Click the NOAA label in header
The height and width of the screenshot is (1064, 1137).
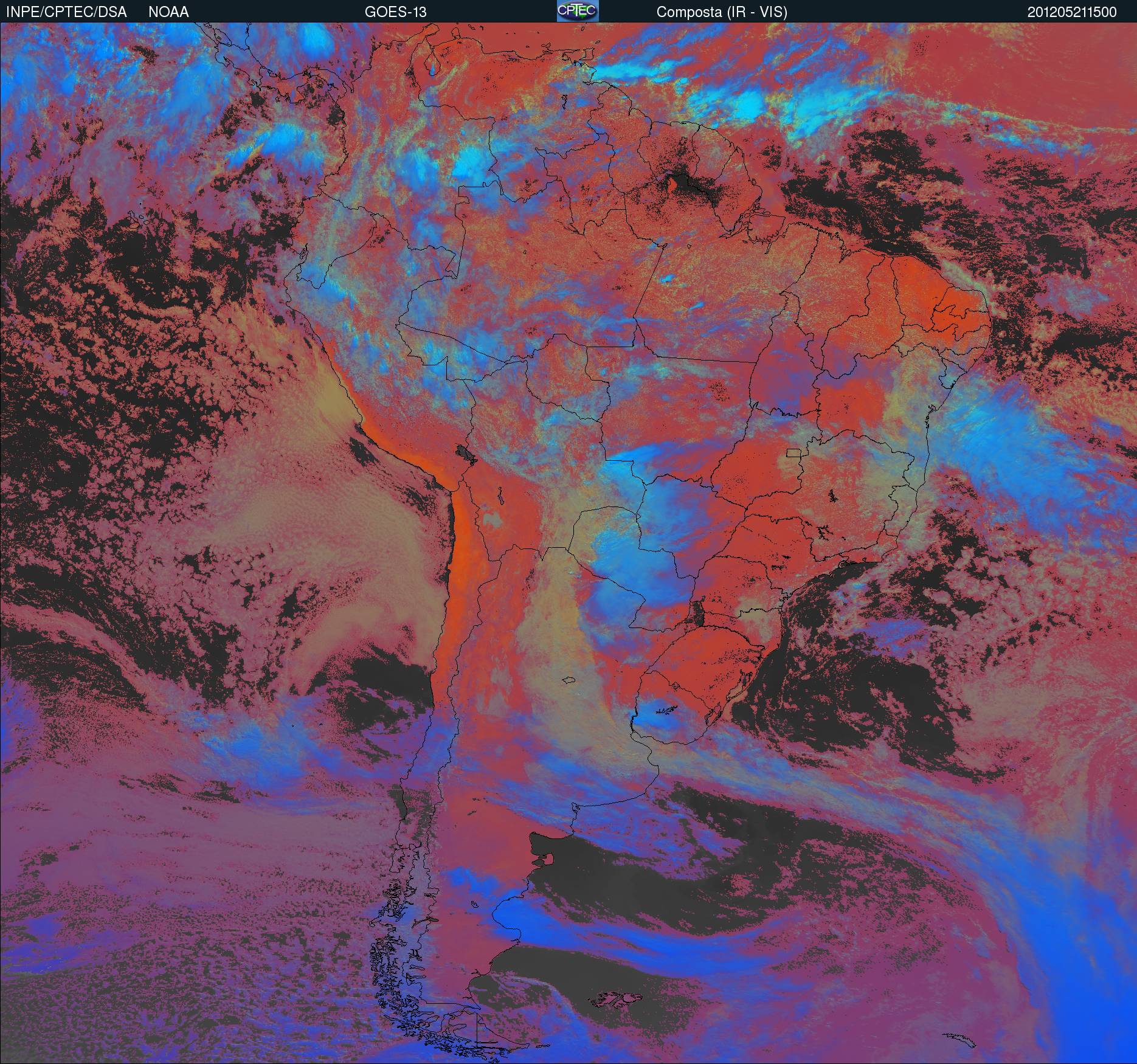coord(168,12)
